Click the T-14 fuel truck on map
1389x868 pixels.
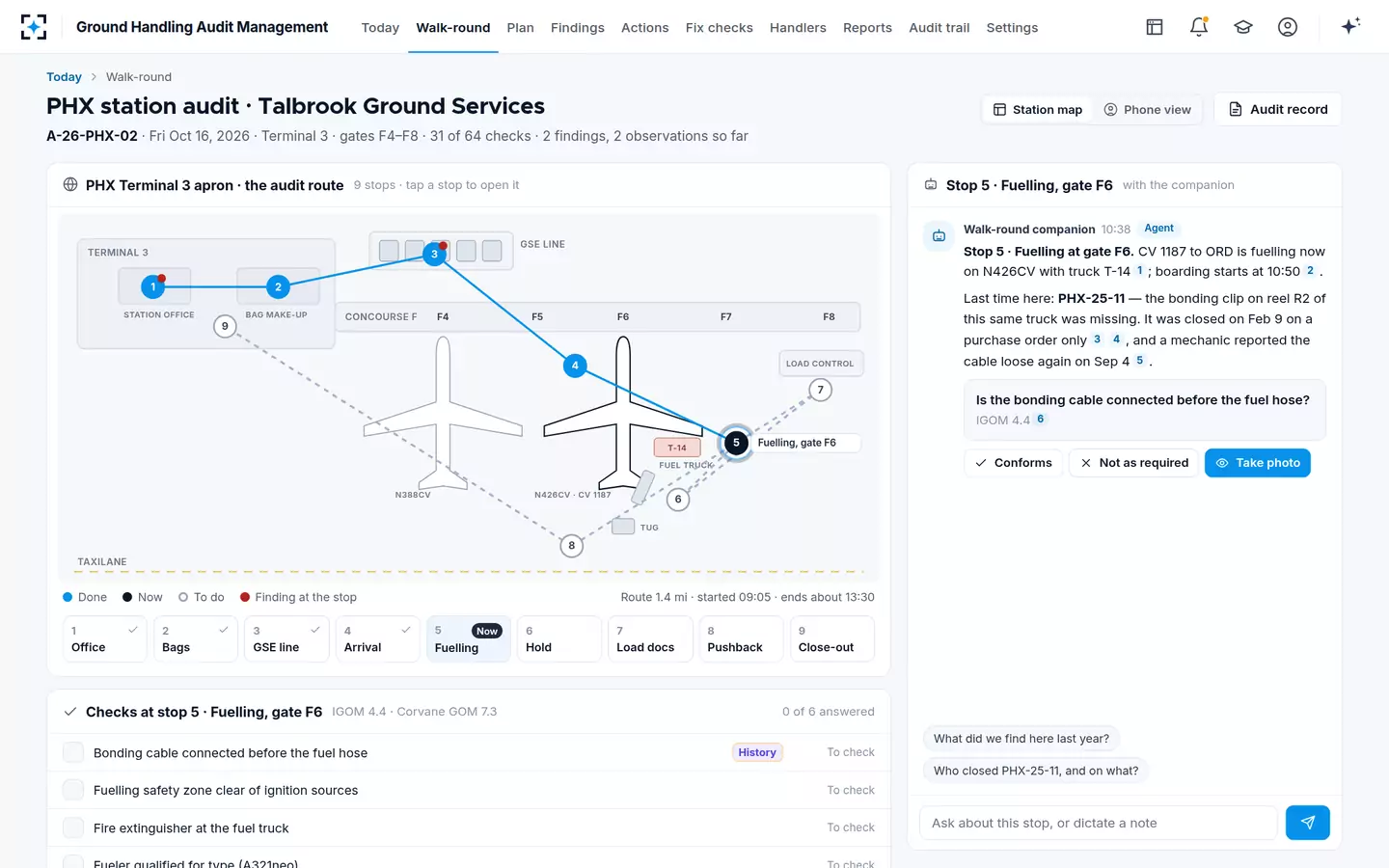click(x=677, y=448)
